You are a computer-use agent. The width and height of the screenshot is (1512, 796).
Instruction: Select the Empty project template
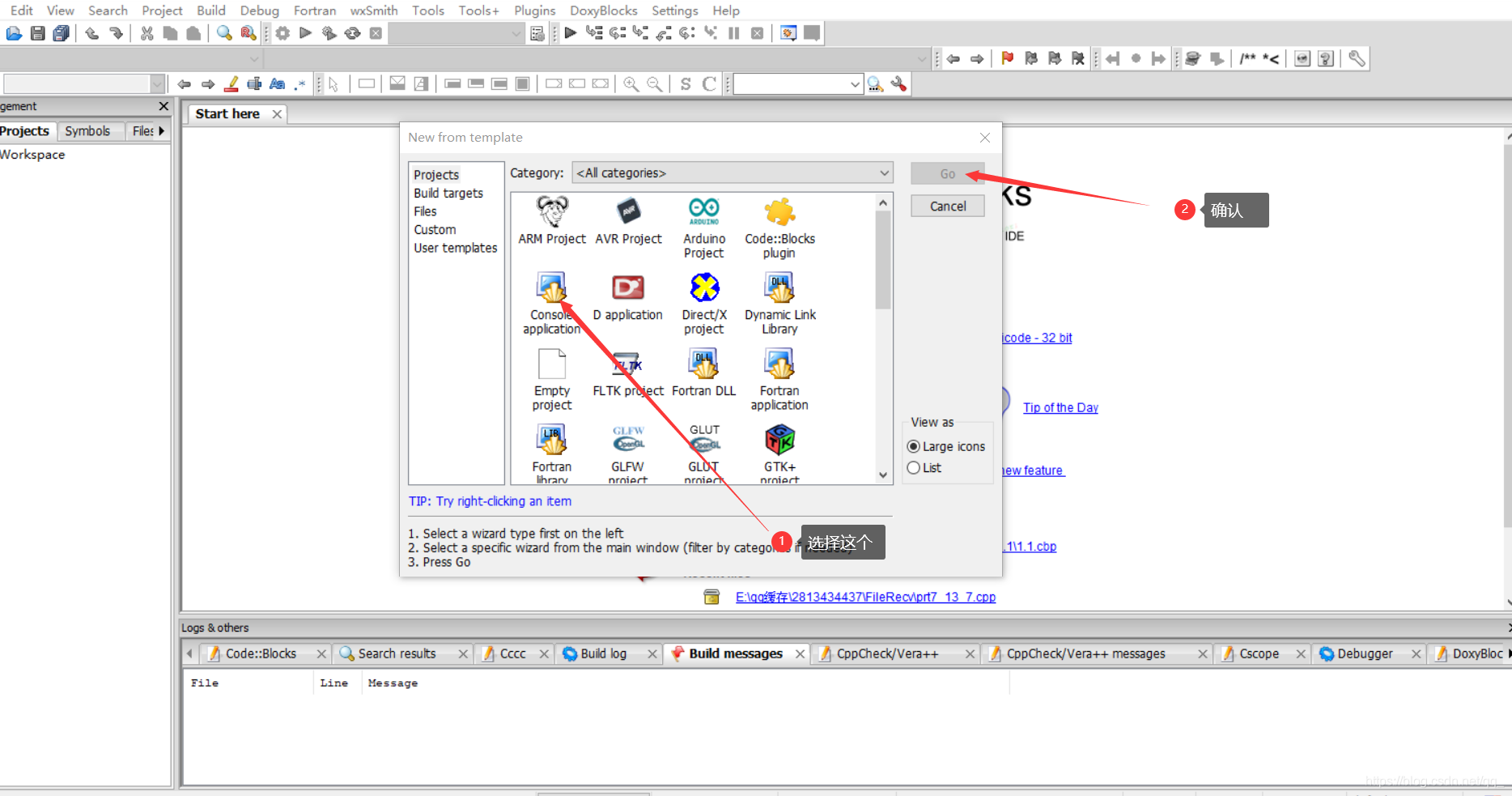pos(552,380)
